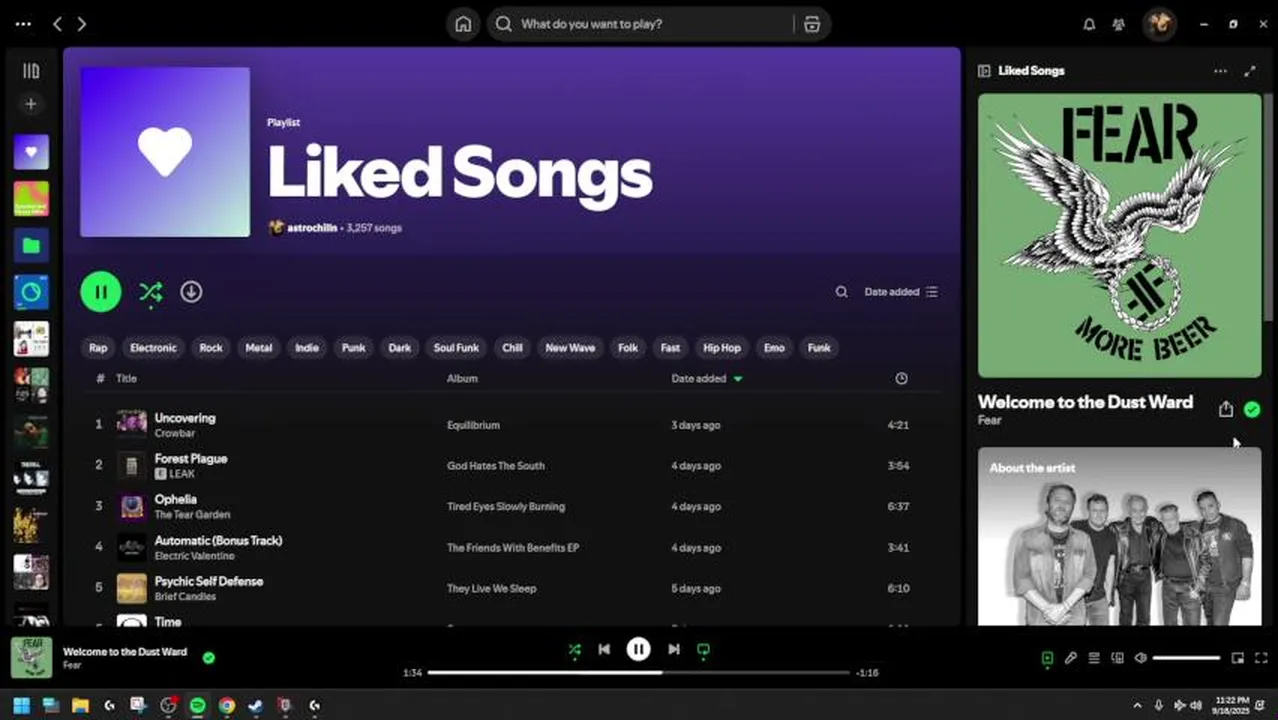Filter by Soul Funk genre chip
Viewport: 1278px width, 720px height.
pos(456,348)
